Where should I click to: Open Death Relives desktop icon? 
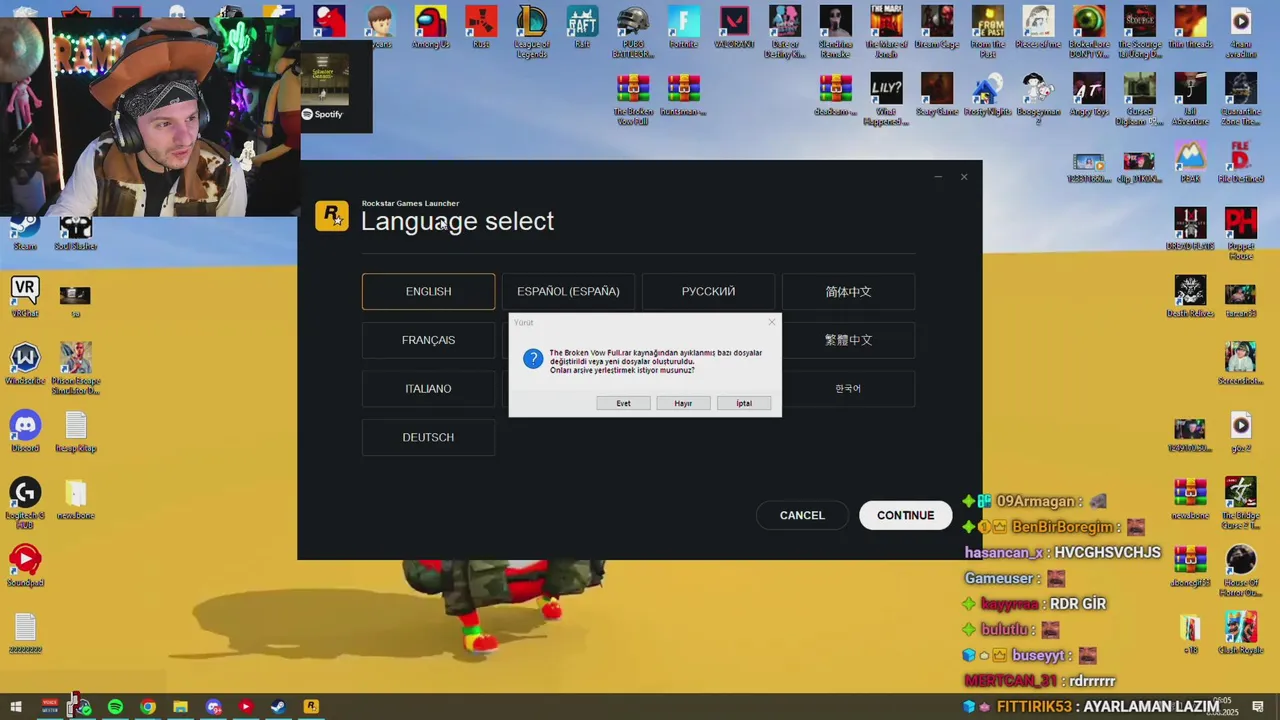[x=1190, y=297]
